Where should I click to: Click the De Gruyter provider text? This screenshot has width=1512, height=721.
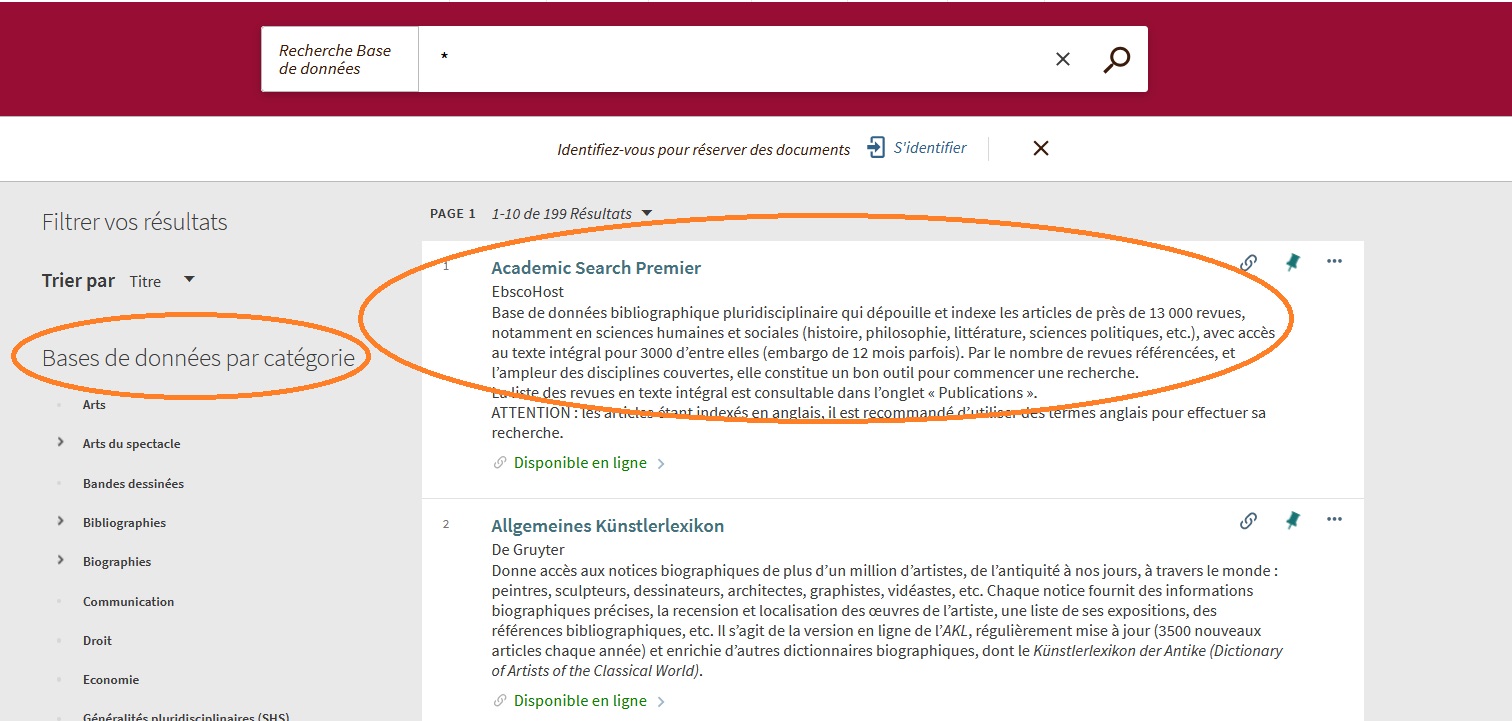coord(528,550)
